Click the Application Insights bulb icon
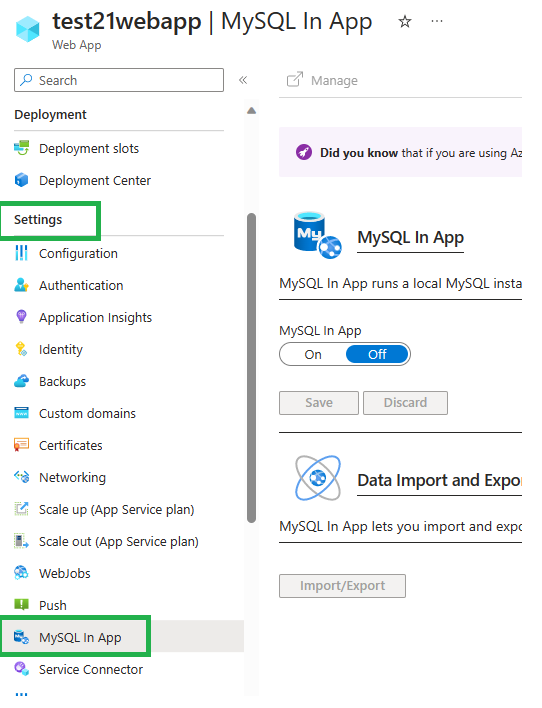The width and height of the screenshot is (542, 708). [21, 317]
